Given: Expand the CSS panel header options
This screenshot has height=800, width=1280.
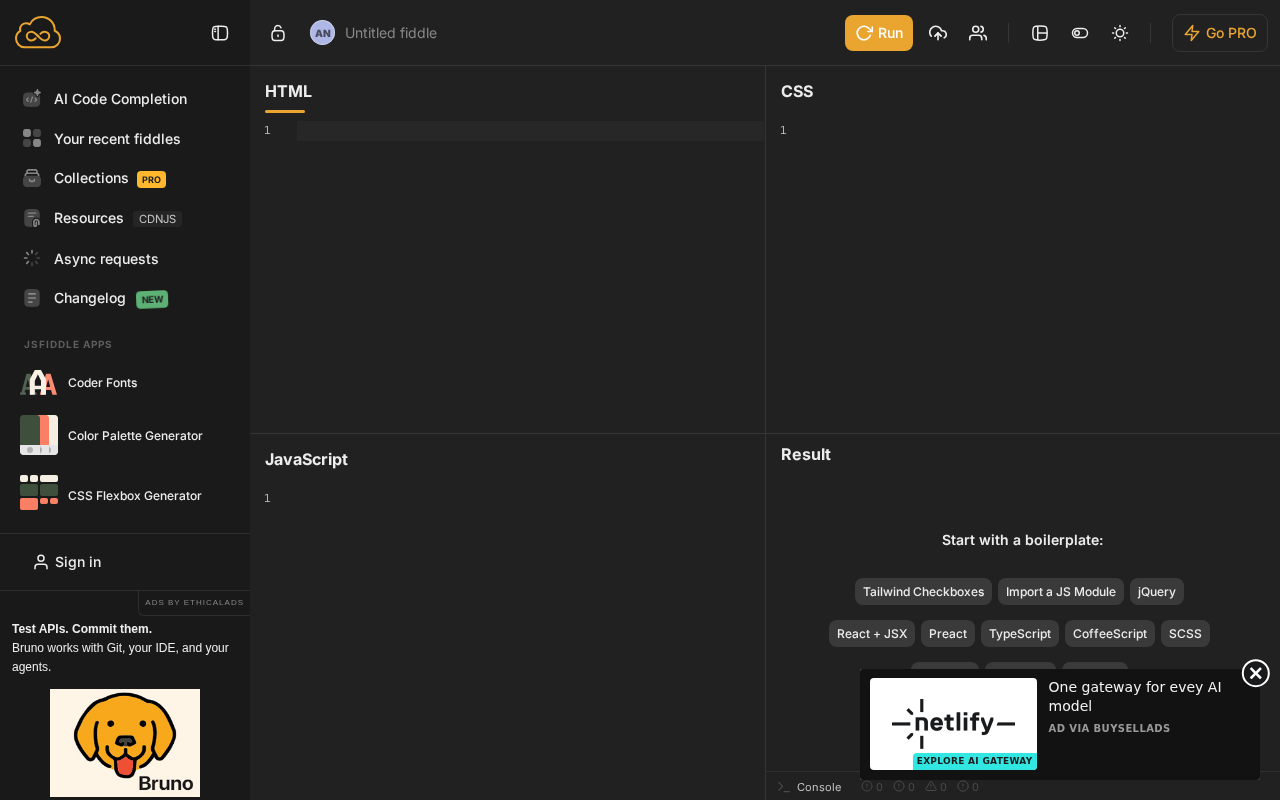Looking at the screenshot, I should point(797,91).
